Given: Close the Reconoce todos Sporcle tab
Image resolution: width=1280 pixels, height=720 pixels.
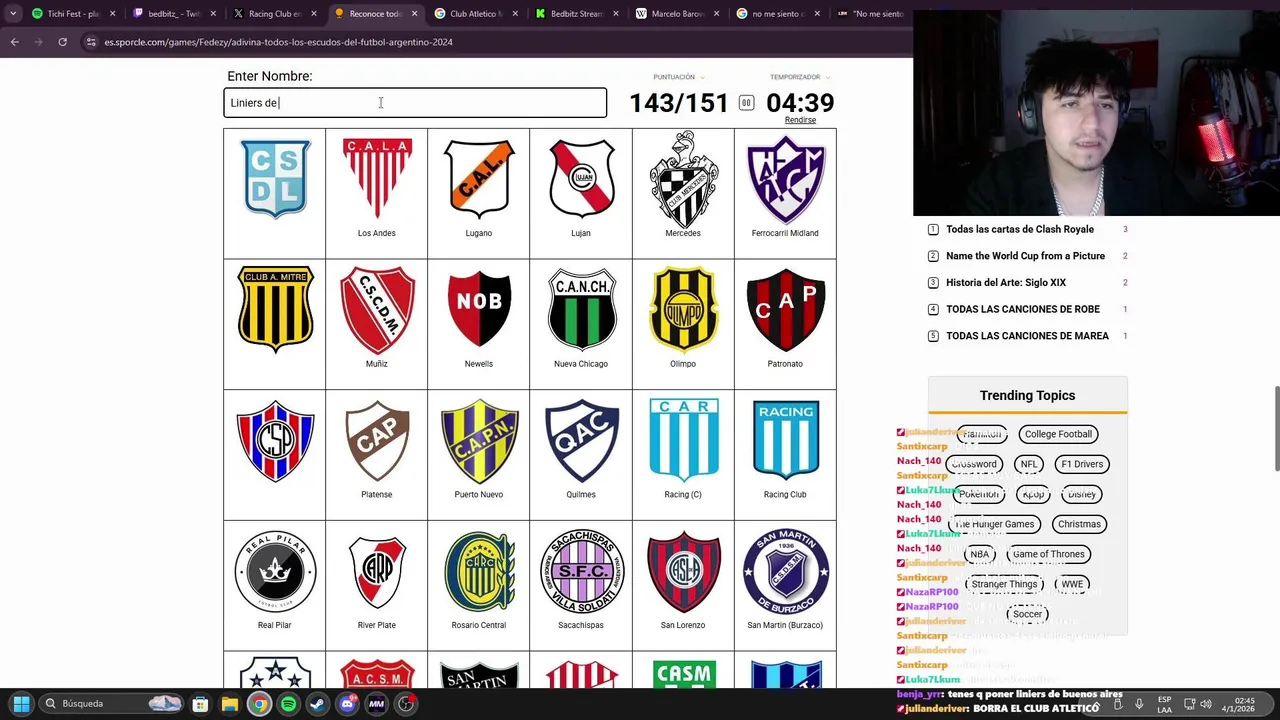Looking at the screenshot, I should click(x=414, y=14).
